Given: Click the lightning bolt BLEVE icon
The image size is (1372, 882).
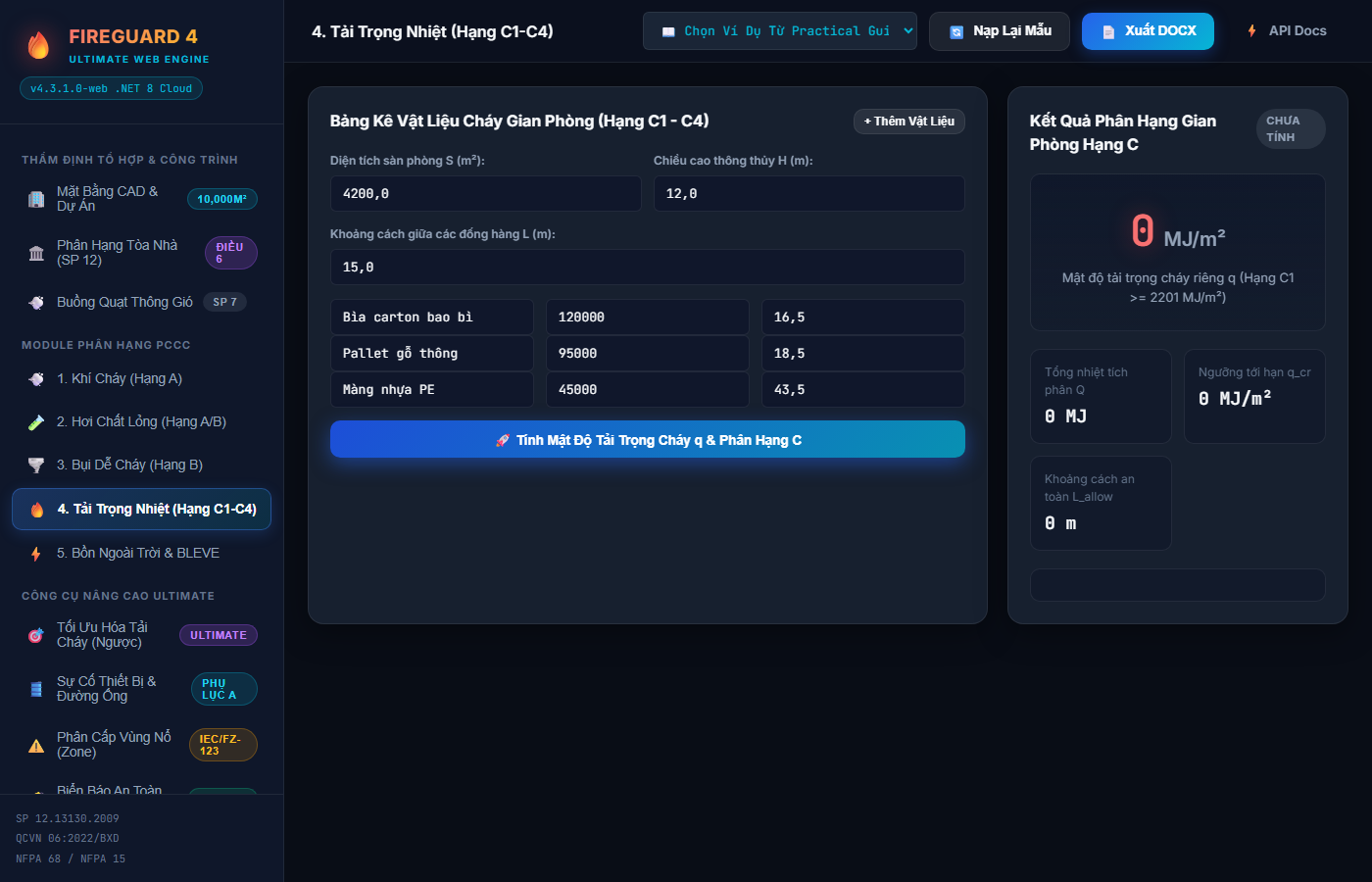Looking at the screenshot, I should tap(36, 554).
